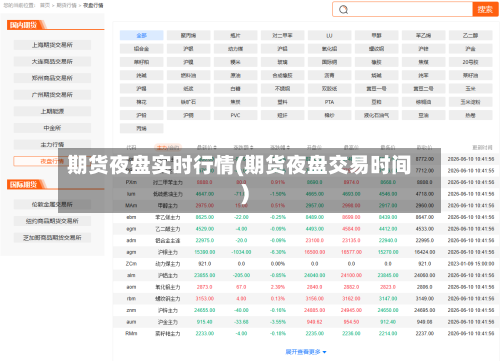Select the PTA category filter

(x=329, y=102)
